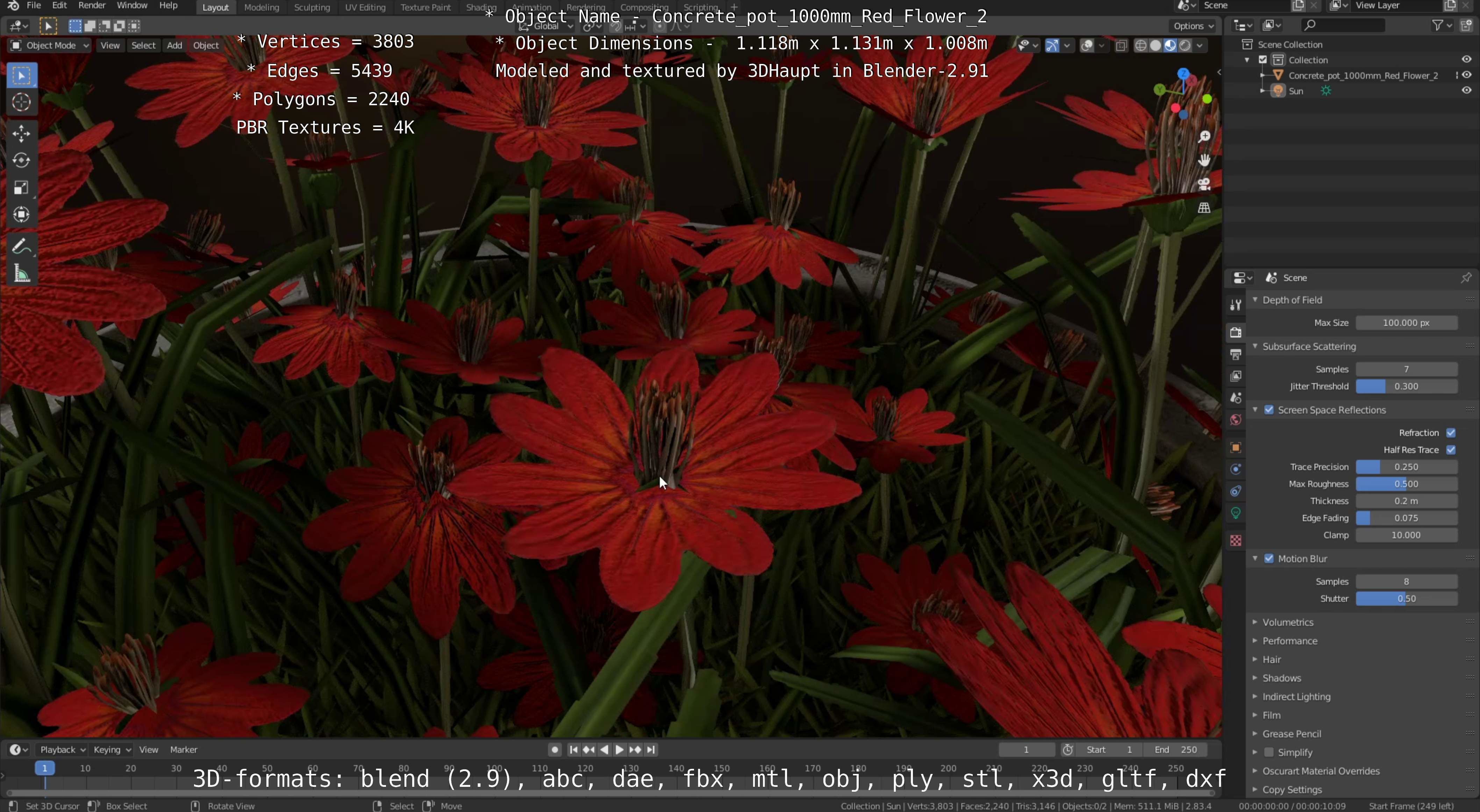Open the Object Mode dropdown
The width and height of the screenshot is (1480, 812).
pos(50,45)
